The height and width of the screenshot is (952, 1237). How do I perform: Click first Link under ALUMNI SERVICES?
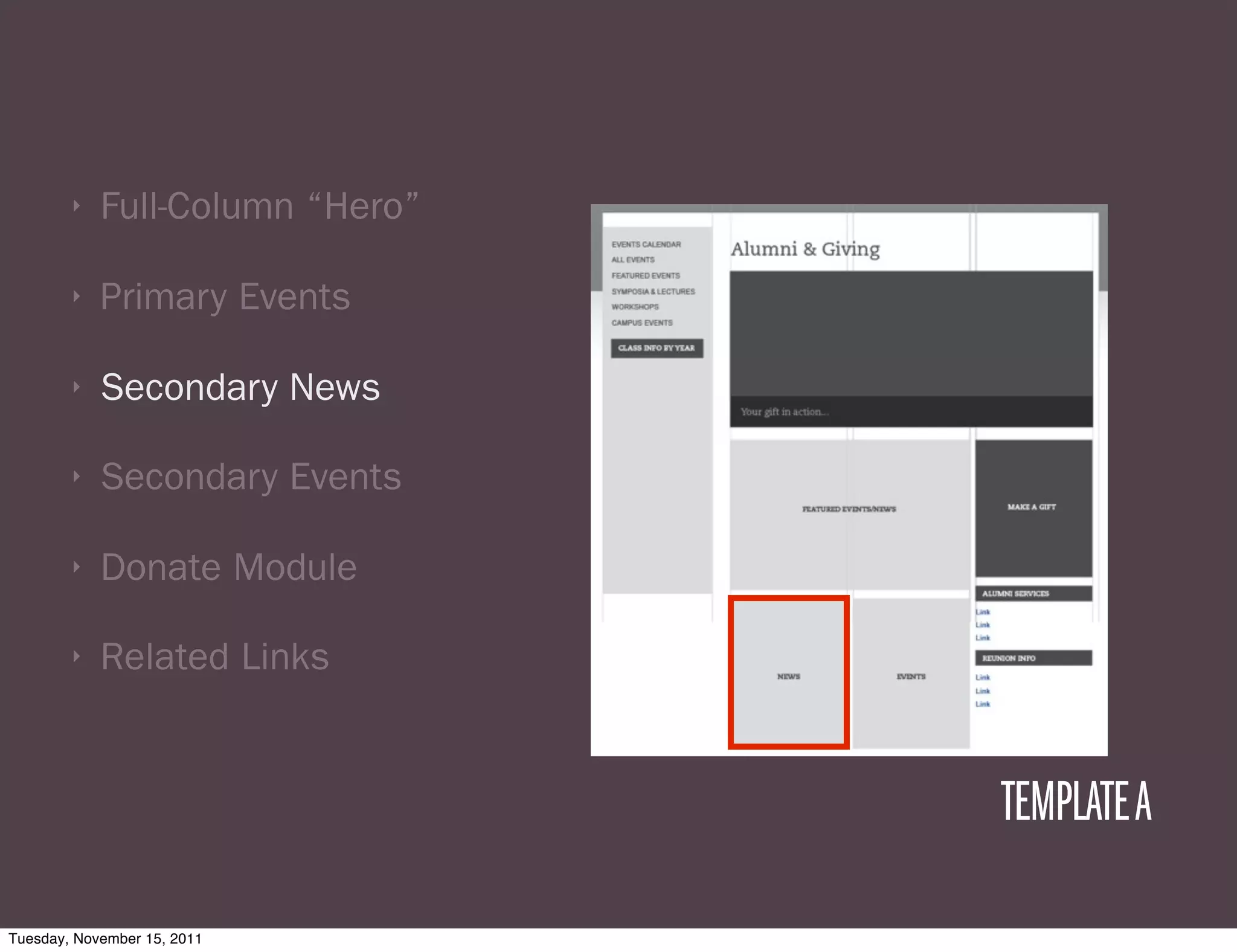(x=983, y=612)
